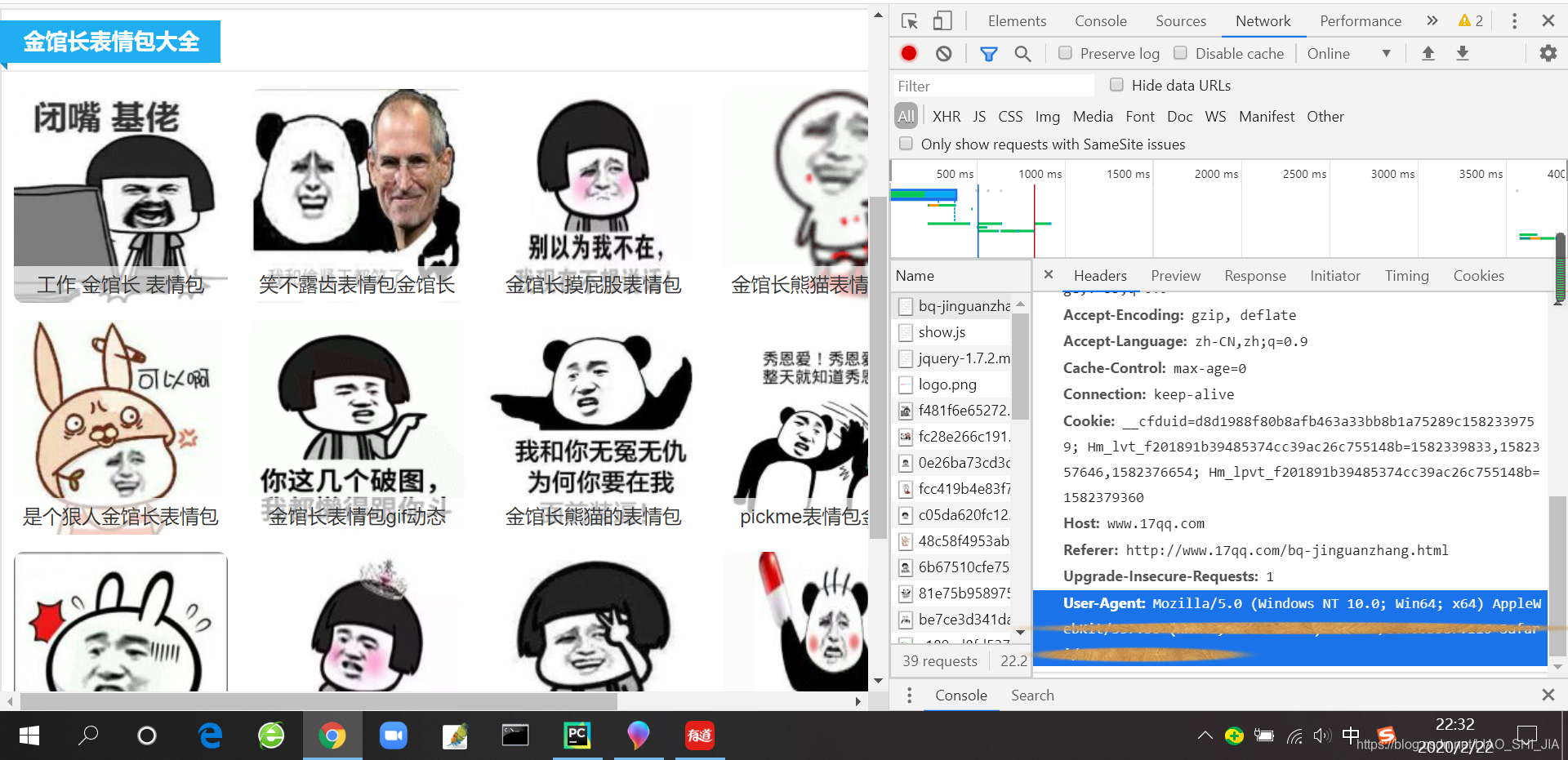Open the network filter funnel icon

pyautogui.click(x=988, y=53)
